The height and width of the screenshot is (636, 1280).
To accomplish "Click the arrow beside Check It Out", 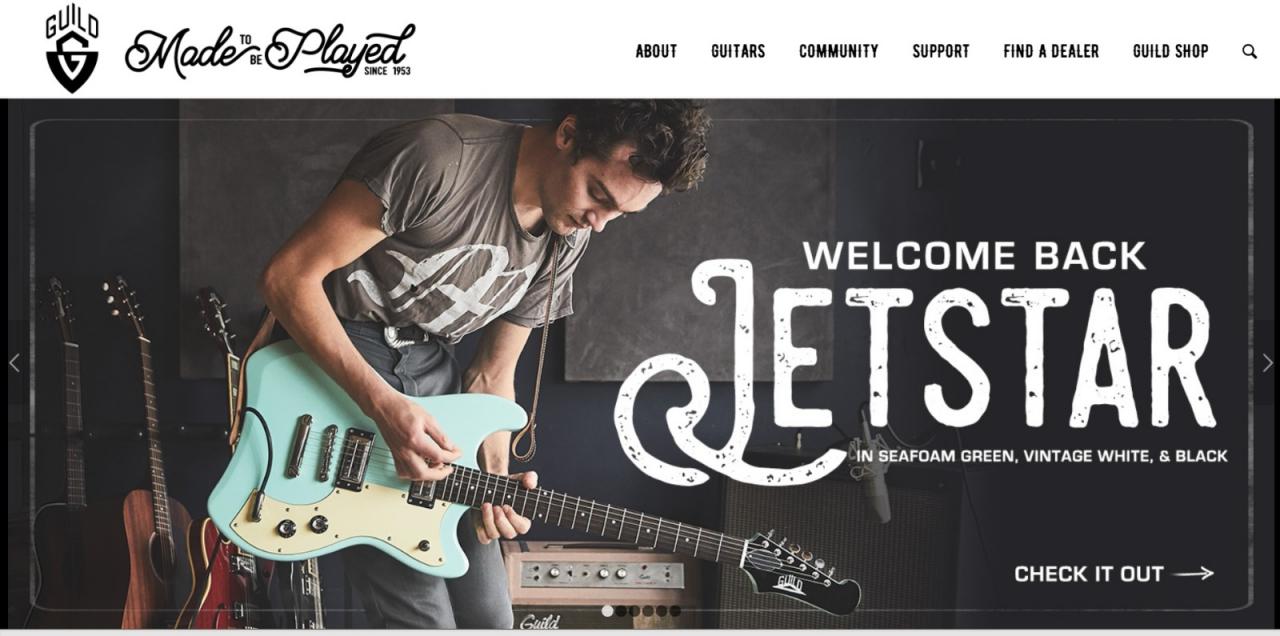I will (x=1193, y=574).
